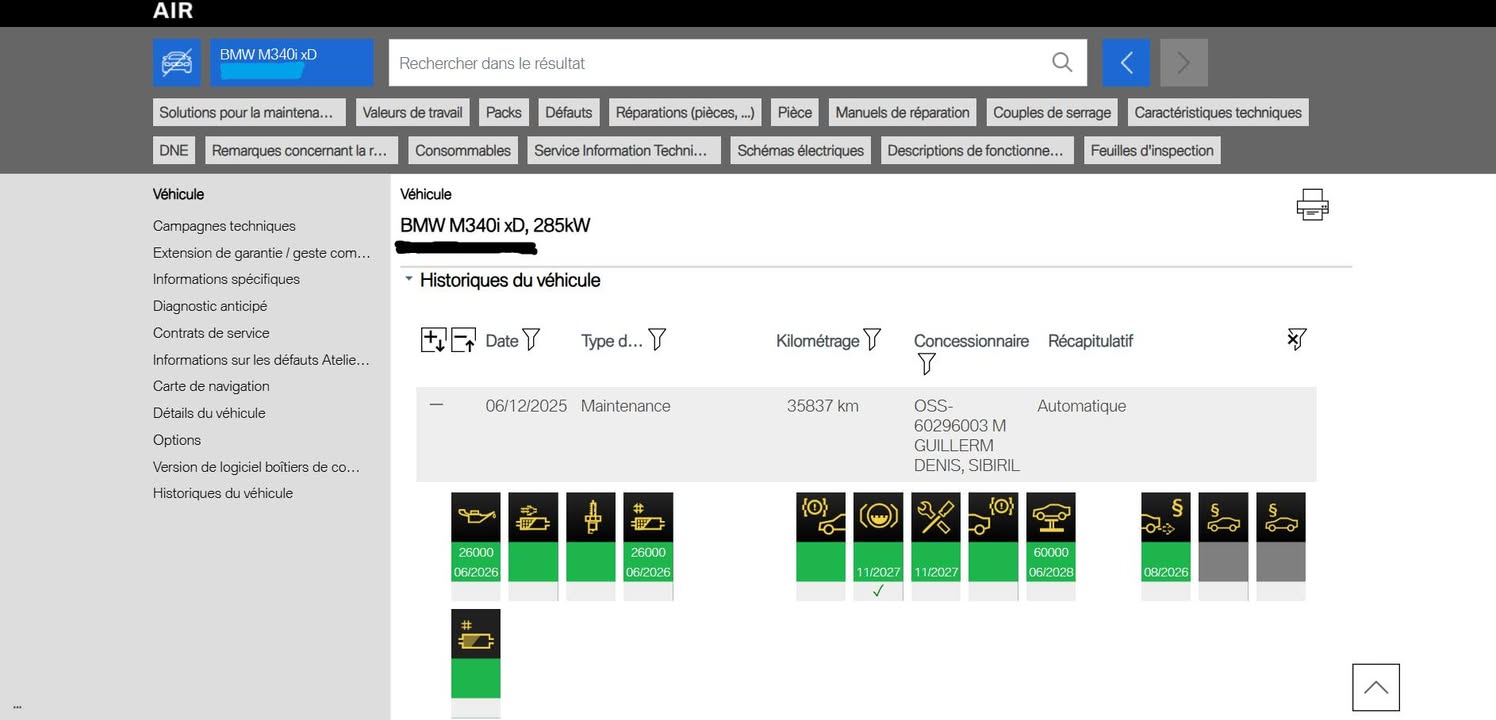Click the vehicle on lift inspection icon
Image resolution: width=1496 pixels, height=720 pixels.
(1050, 517)
